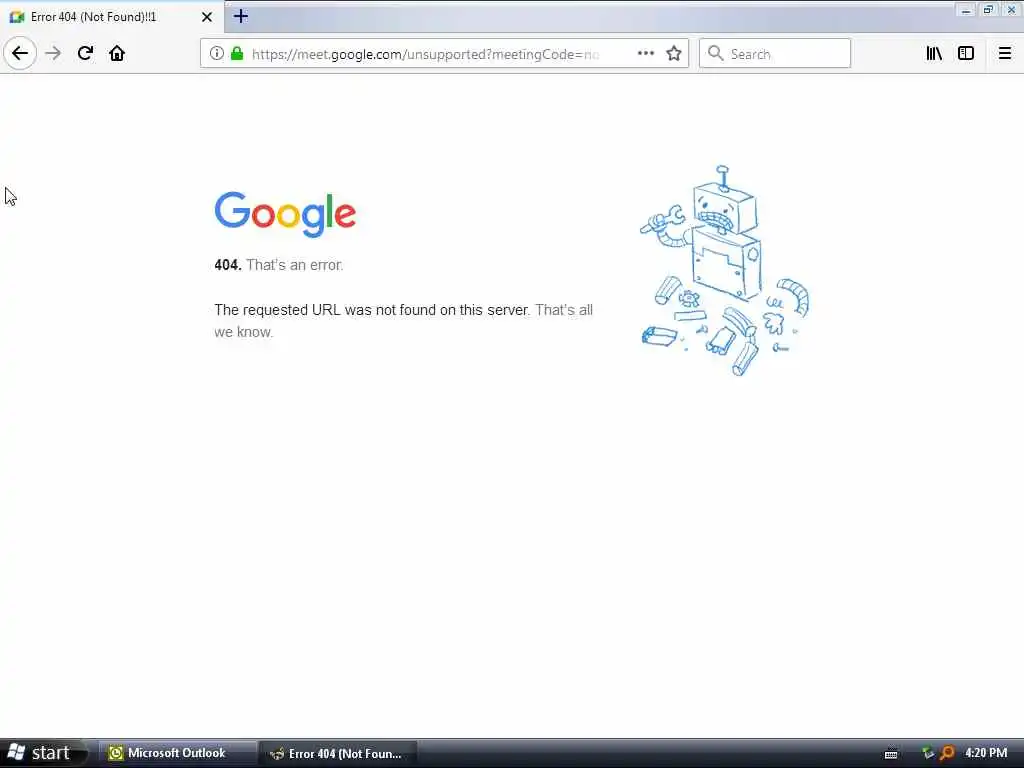Click the green network tray icon
Screen dimensions: 1024x768
(927, 753)
